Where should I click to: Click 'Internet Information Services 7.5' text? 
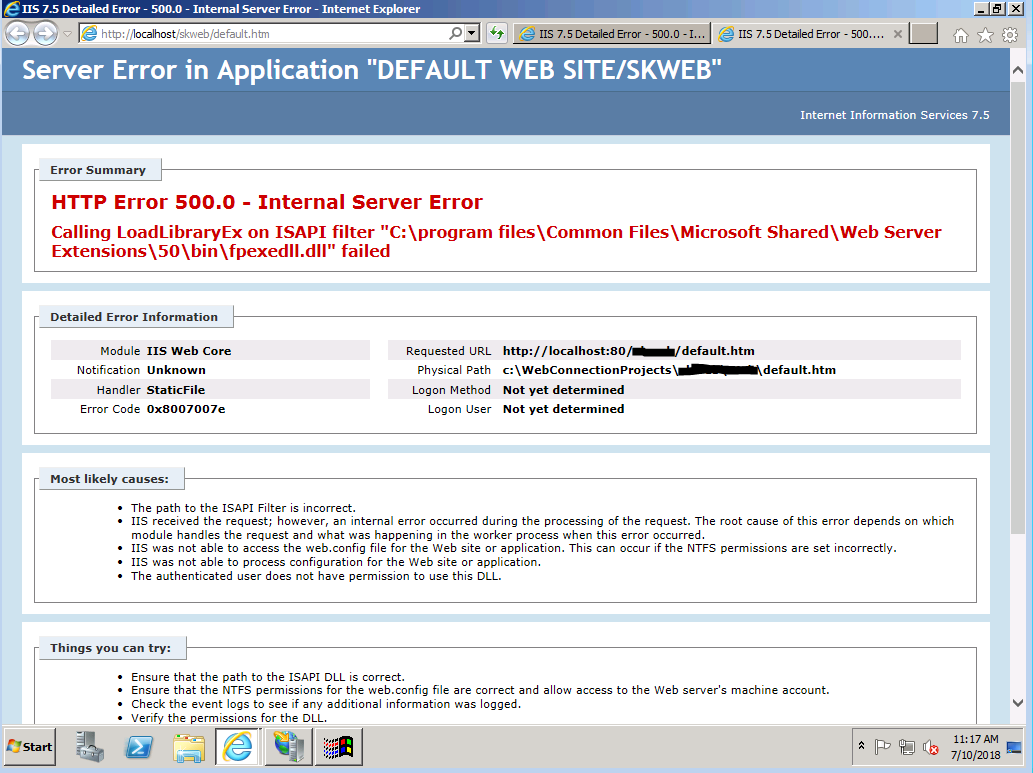[895, 115]
